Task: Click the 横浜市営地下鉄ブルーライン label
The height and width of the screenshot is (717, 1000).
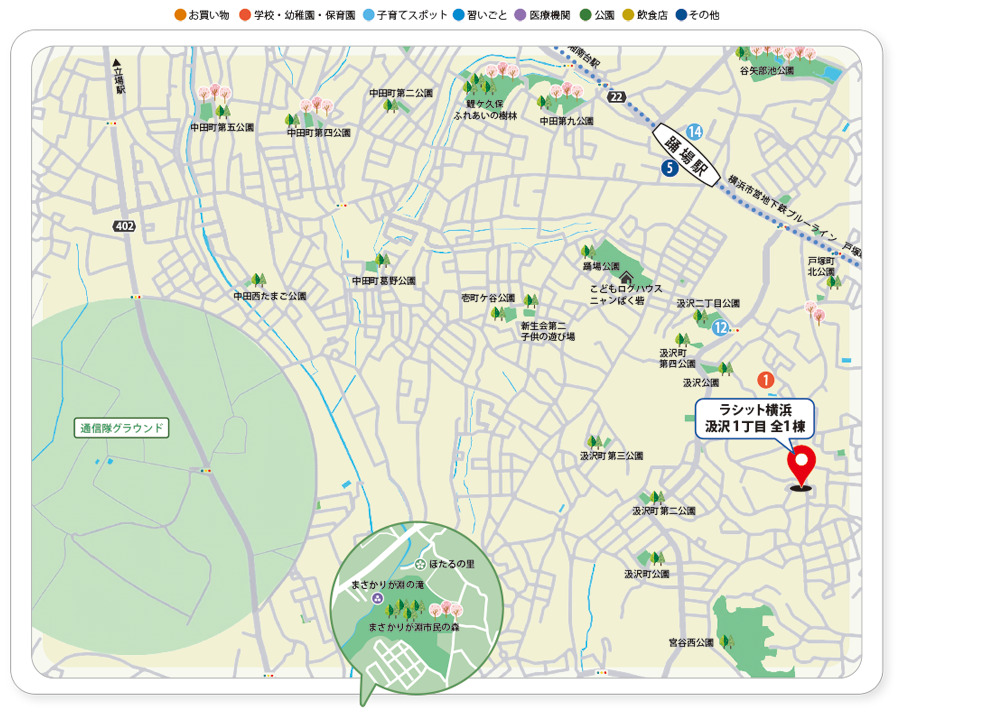Action: tap(782, 209)
